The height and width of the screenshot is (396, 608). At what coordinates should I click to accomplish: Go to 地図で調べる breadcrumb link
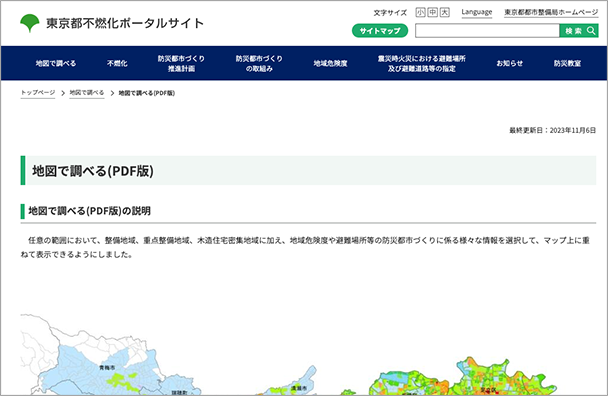[87, 93]
